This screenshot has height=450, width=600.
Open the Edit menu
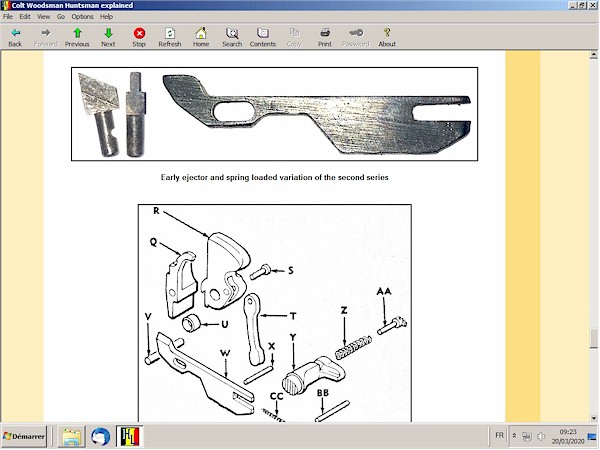coord(25,17)
